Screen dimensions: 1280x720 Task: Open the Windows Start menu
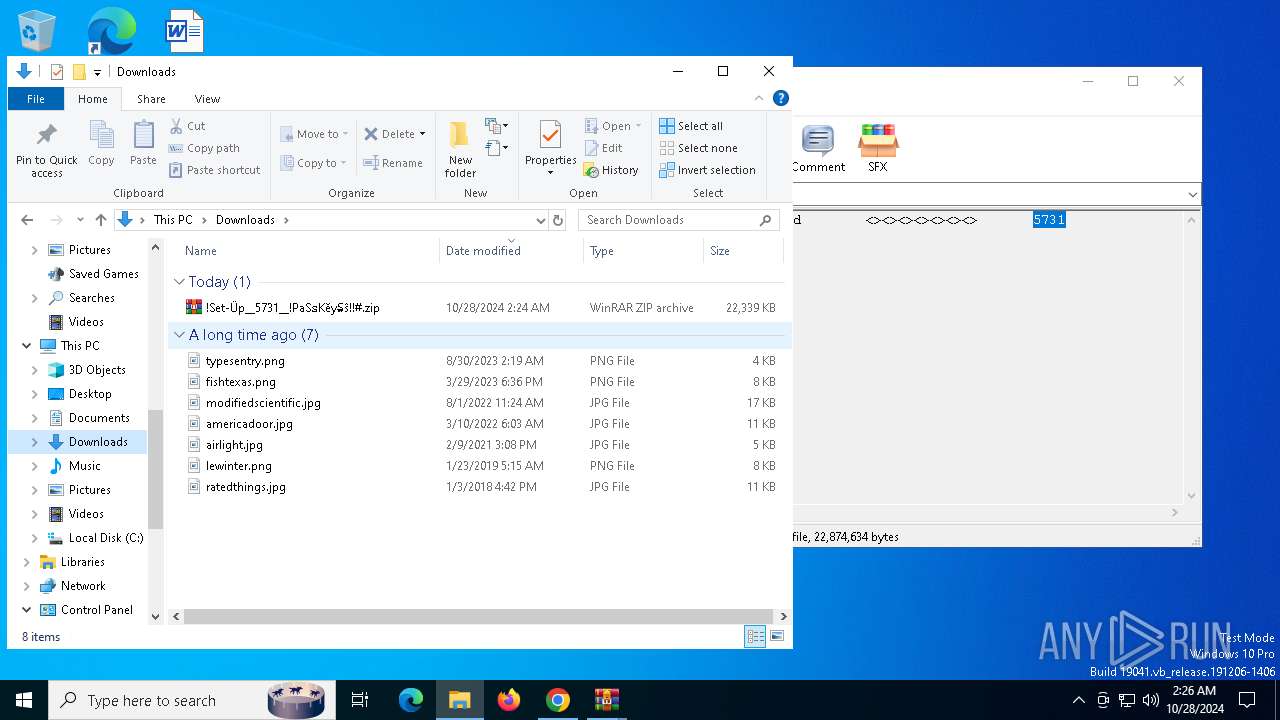(x=24, y=700)
